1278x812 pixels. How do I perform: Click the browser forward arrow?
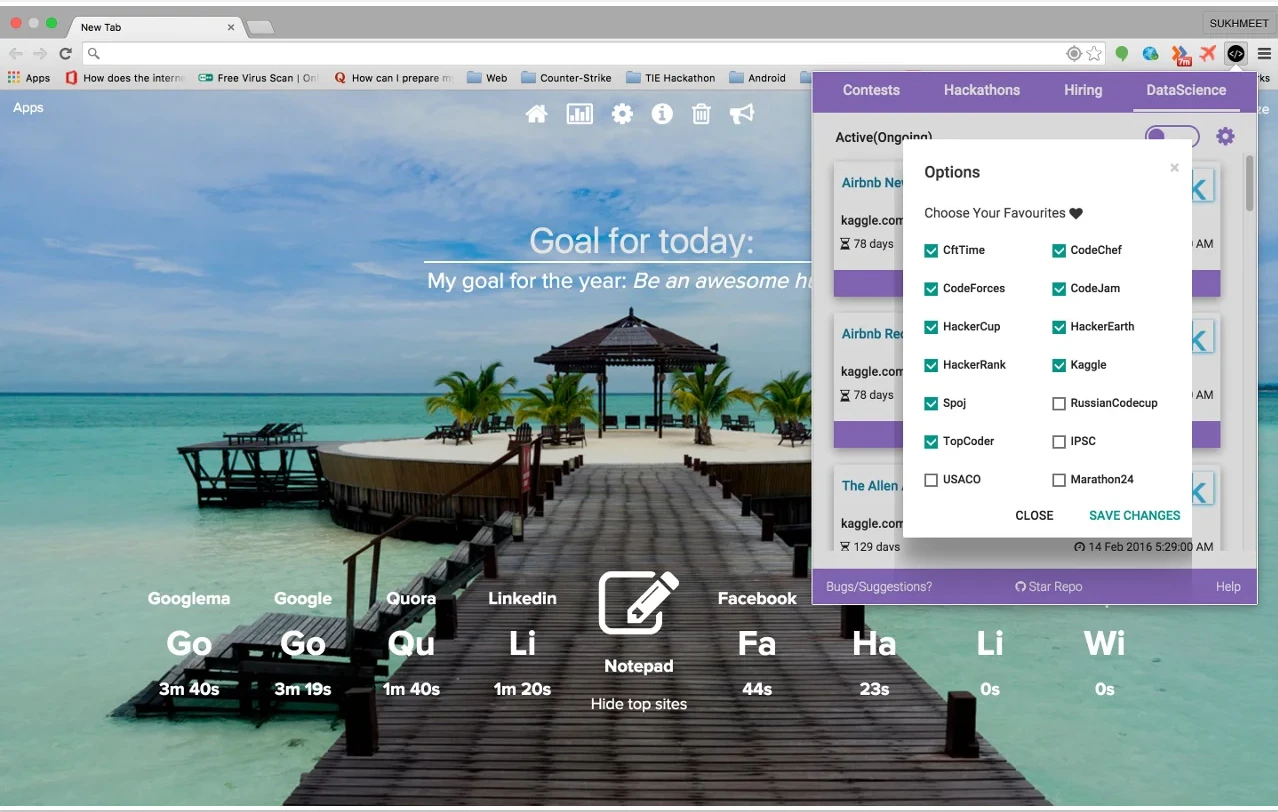pos(40,53)
